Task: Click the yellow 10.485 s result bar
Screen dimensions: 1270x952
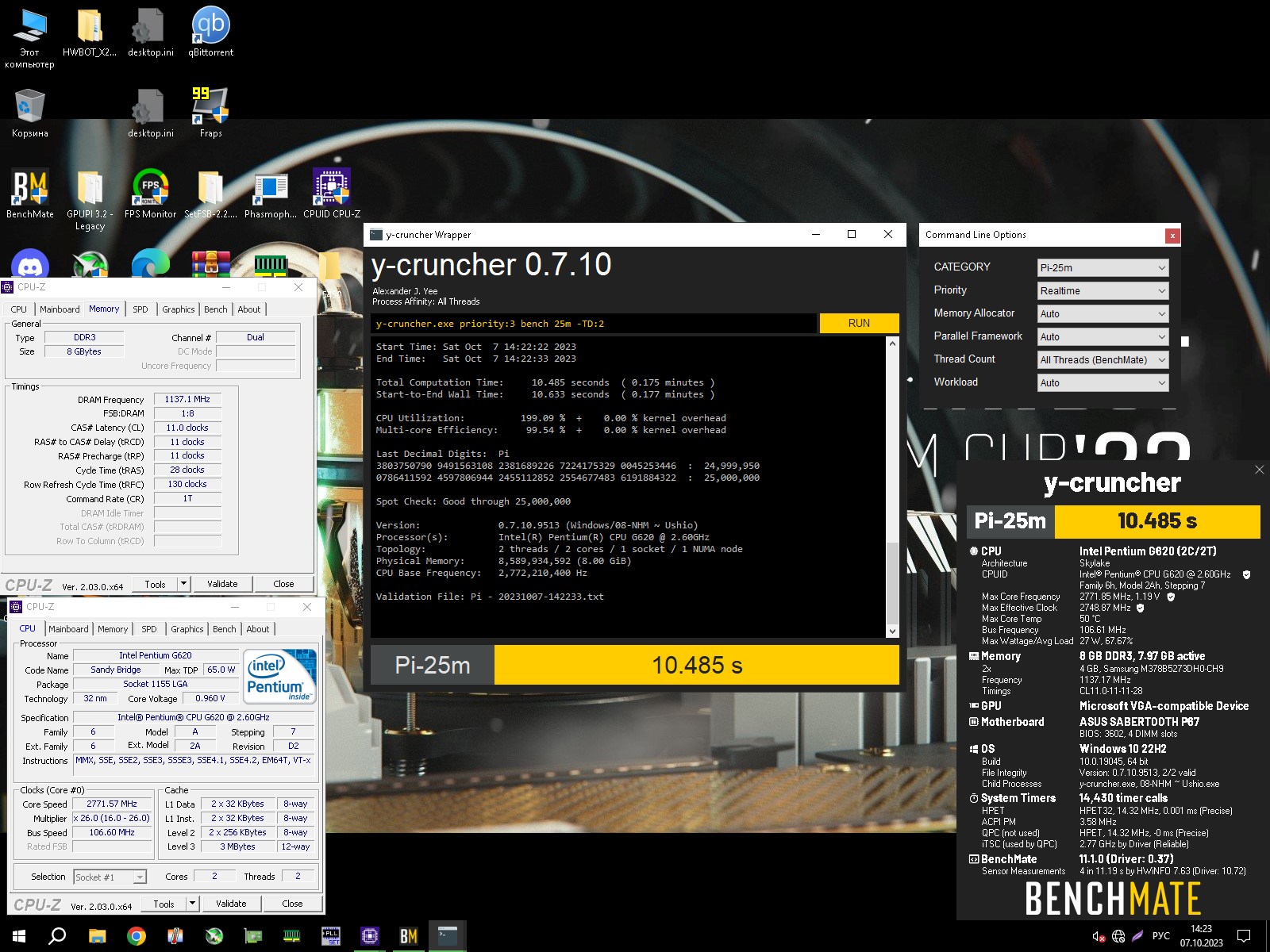Action: (x=697, y=665)
